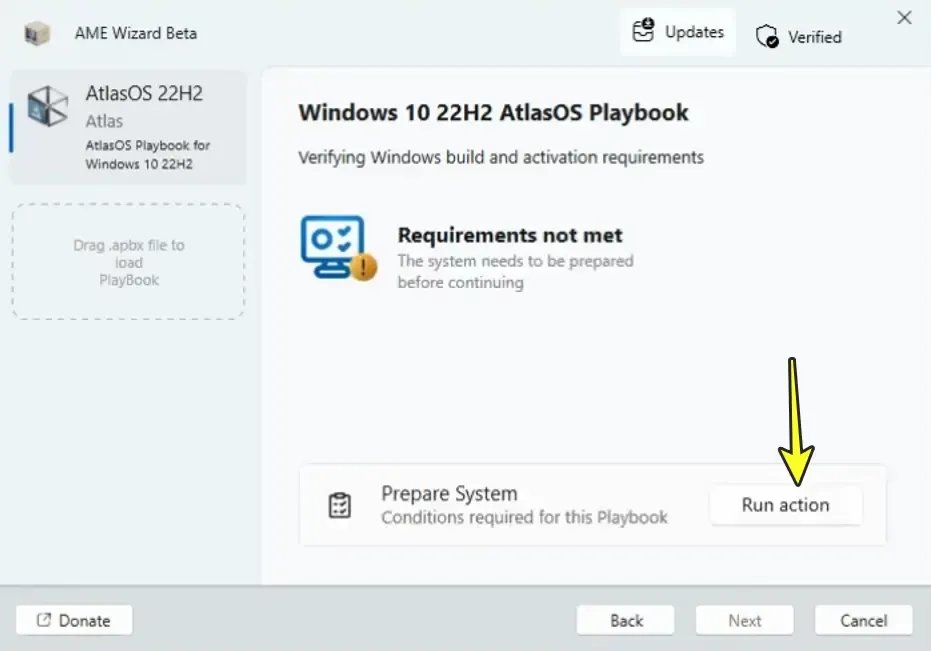Select the AtlasOS 22H2 playbook title
Viewport: 931px width, 651px height.
pyautogui.click(x=144, y=93)
